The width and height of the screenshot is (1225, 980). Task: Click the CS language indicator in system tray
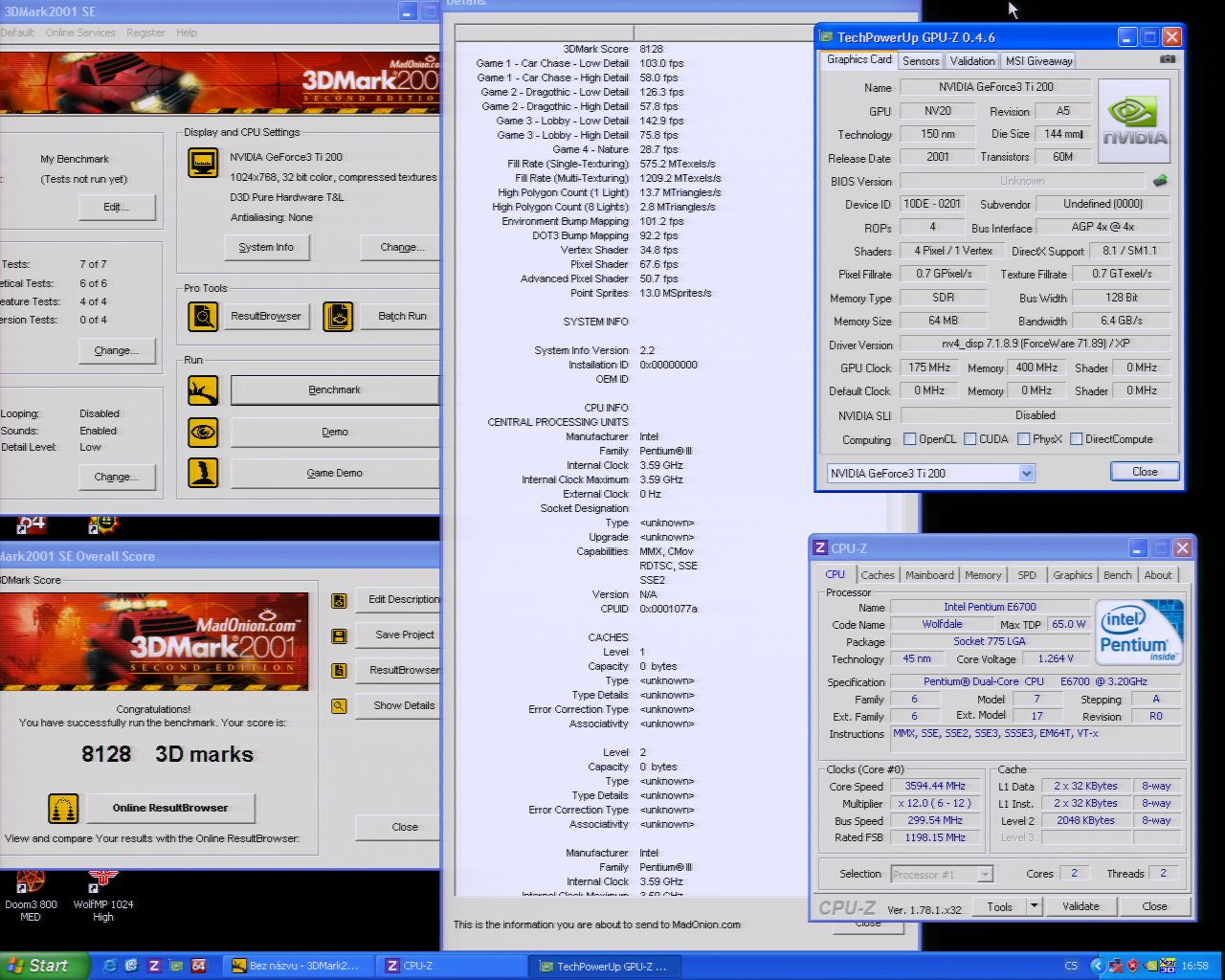pos(1071,967)
